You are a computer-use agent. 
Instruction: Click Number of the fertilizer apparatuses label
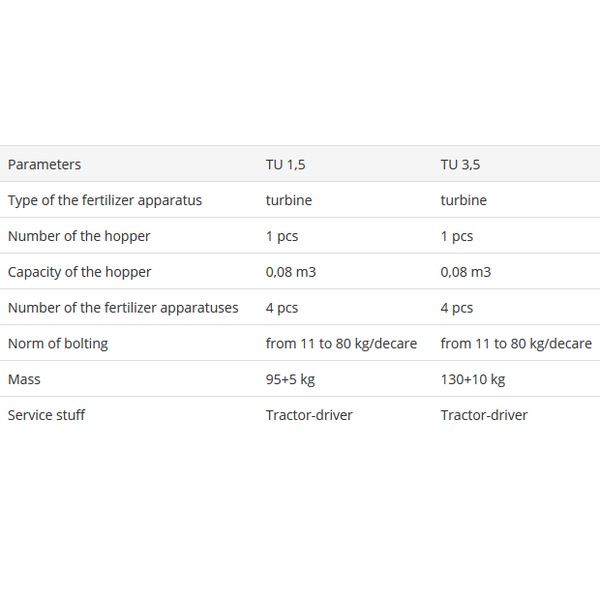123,308
